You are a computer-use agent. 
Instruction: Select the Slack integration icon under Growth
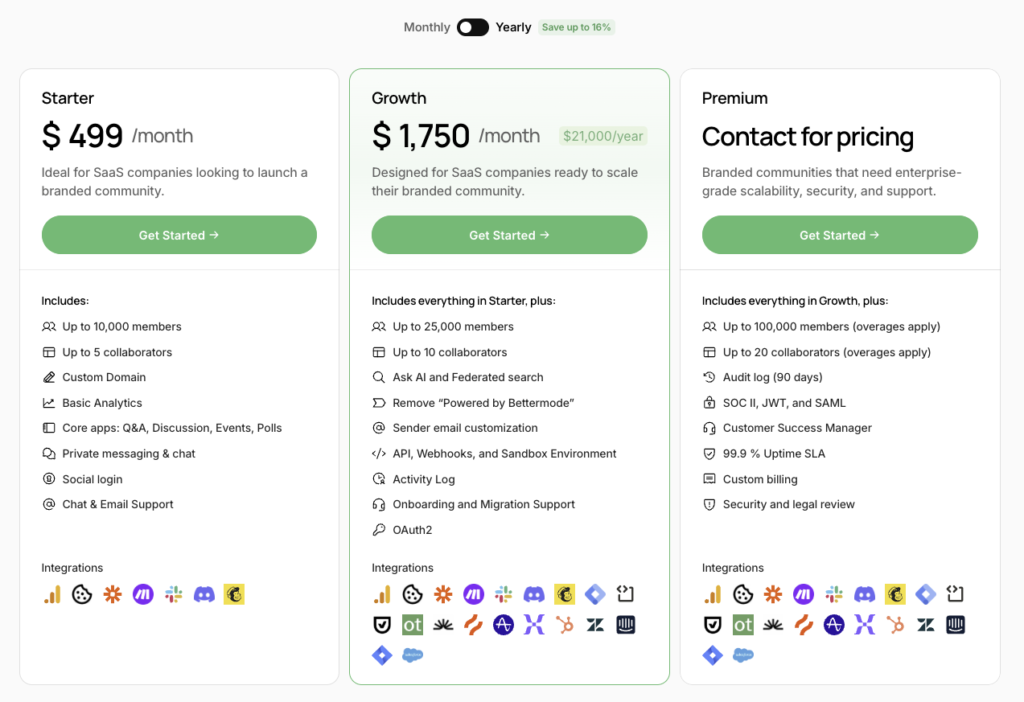pos(503,594)
